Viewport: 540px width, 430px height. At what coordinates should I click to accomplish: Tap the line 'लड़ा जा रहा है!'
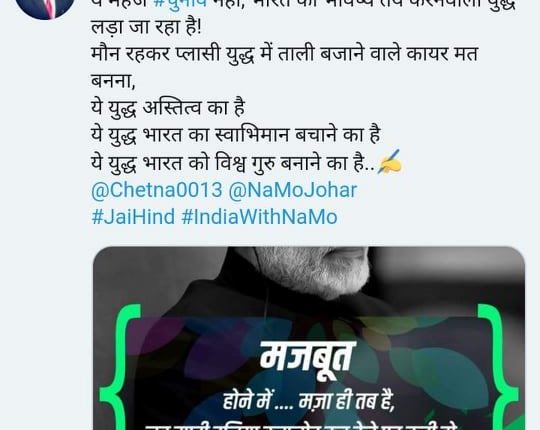pyautogui.click(x=146, y=27)
